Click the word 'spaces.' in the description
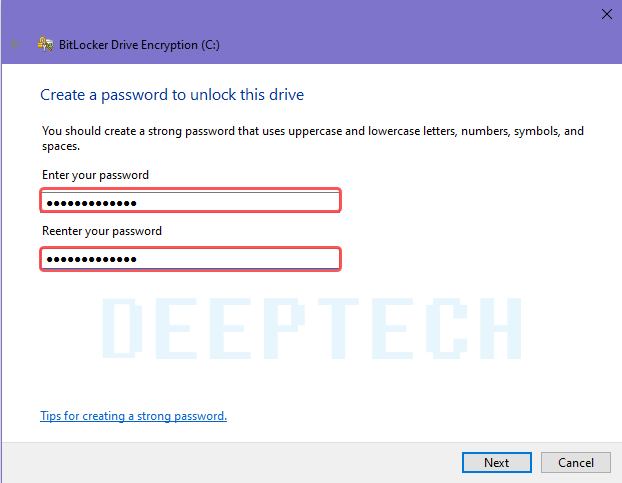 coord(61,146)
